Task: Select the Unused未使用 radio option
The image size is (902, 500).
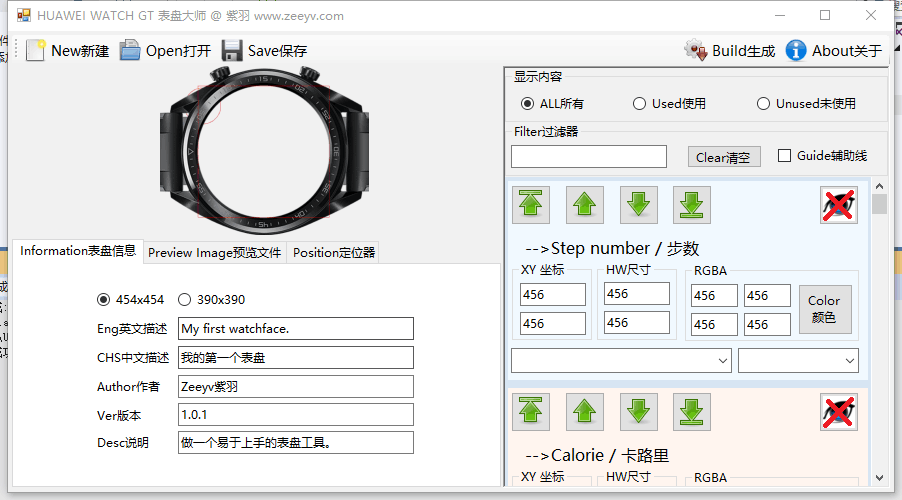Action: point(763,103)
